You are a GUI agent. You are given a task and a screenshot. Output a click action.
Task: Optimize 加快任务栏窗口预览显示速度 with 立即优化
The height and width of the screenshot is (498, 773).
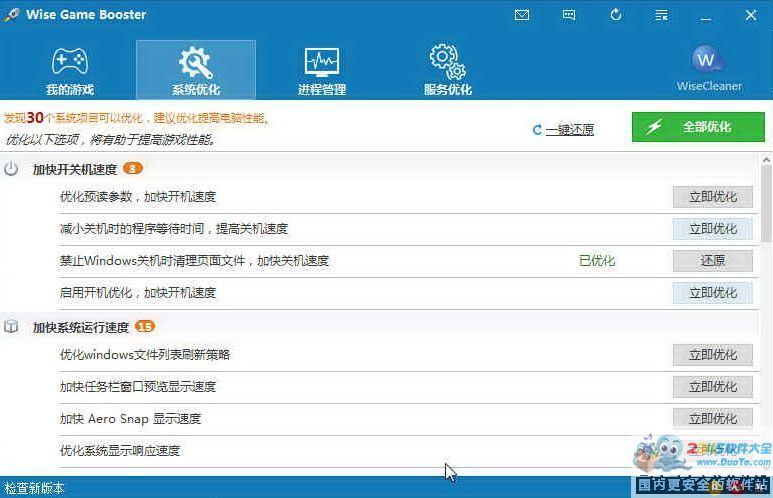pyautogui.click(x=713, y=387)
